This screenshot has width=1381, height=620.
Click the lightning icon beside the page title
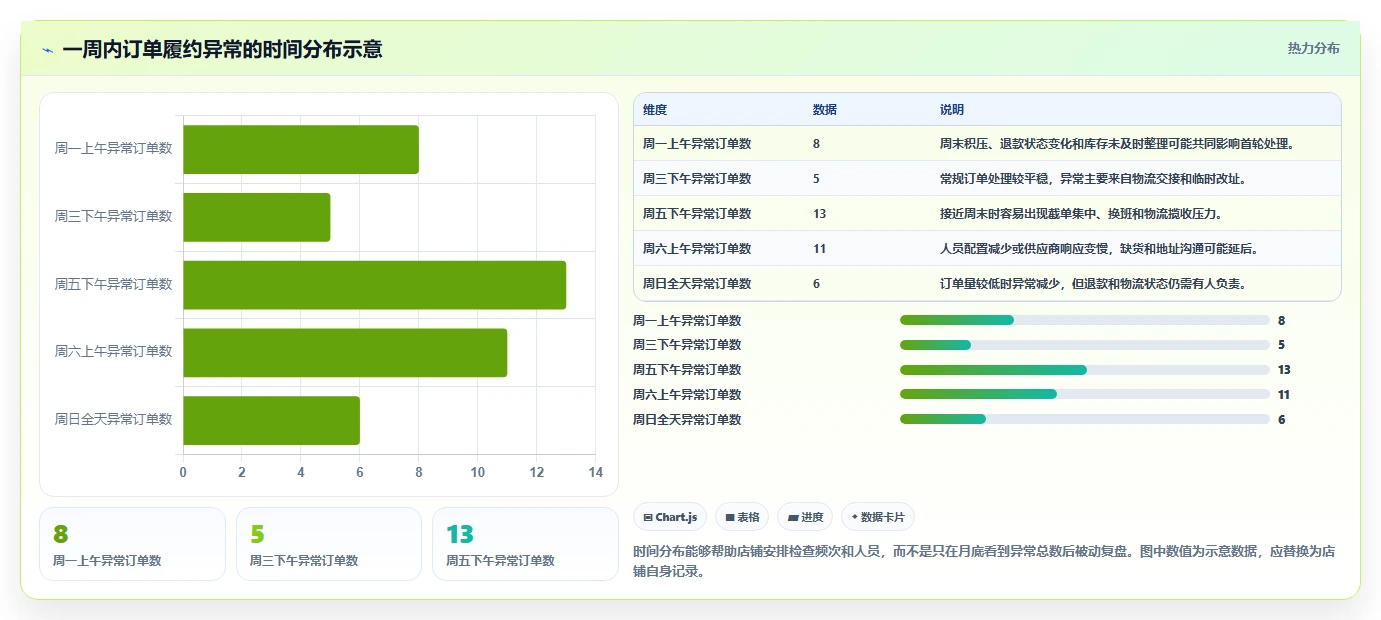coord(48,50)
